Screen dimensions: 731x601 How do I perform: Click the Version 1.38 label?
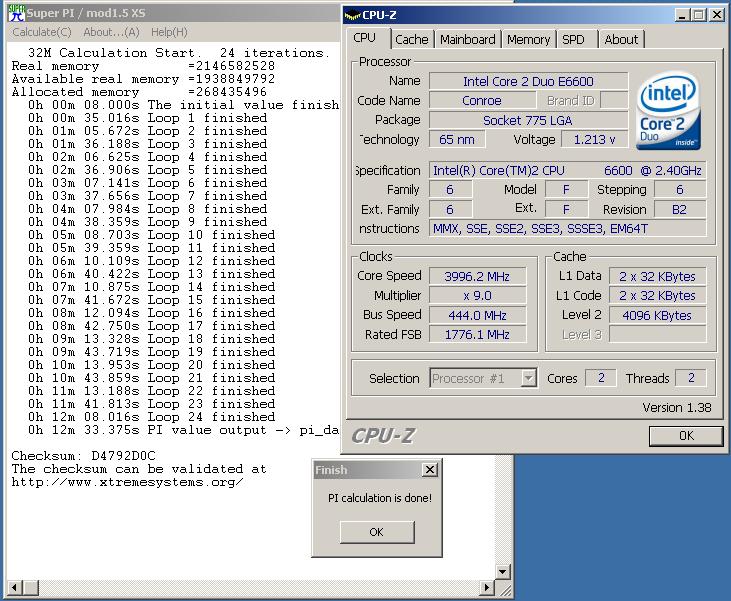coord(677,408)
